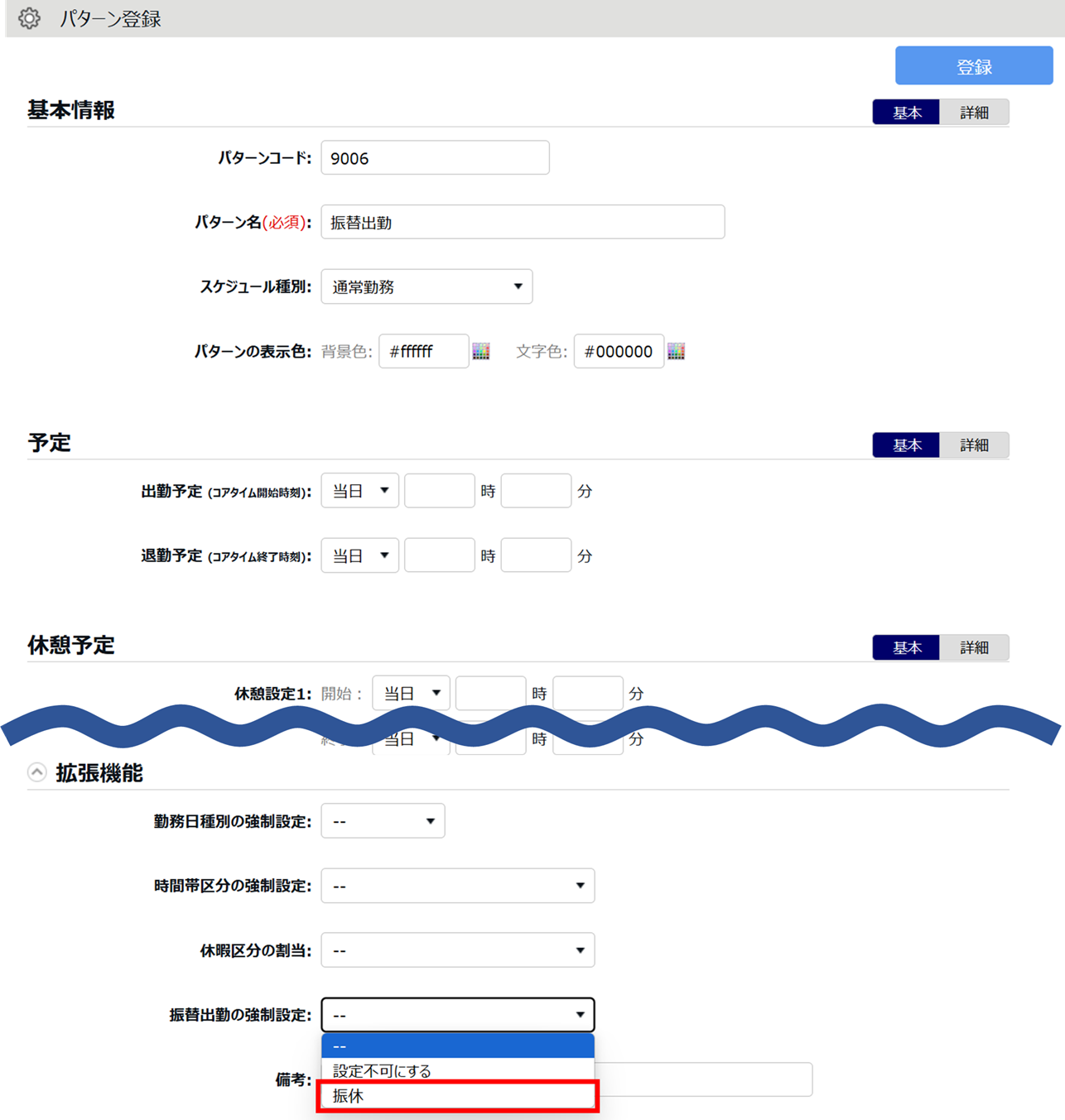Click 振替出勤の強制設定 dropdown box
This screenshot has height=1120, width=1065.
(458, 1015)
